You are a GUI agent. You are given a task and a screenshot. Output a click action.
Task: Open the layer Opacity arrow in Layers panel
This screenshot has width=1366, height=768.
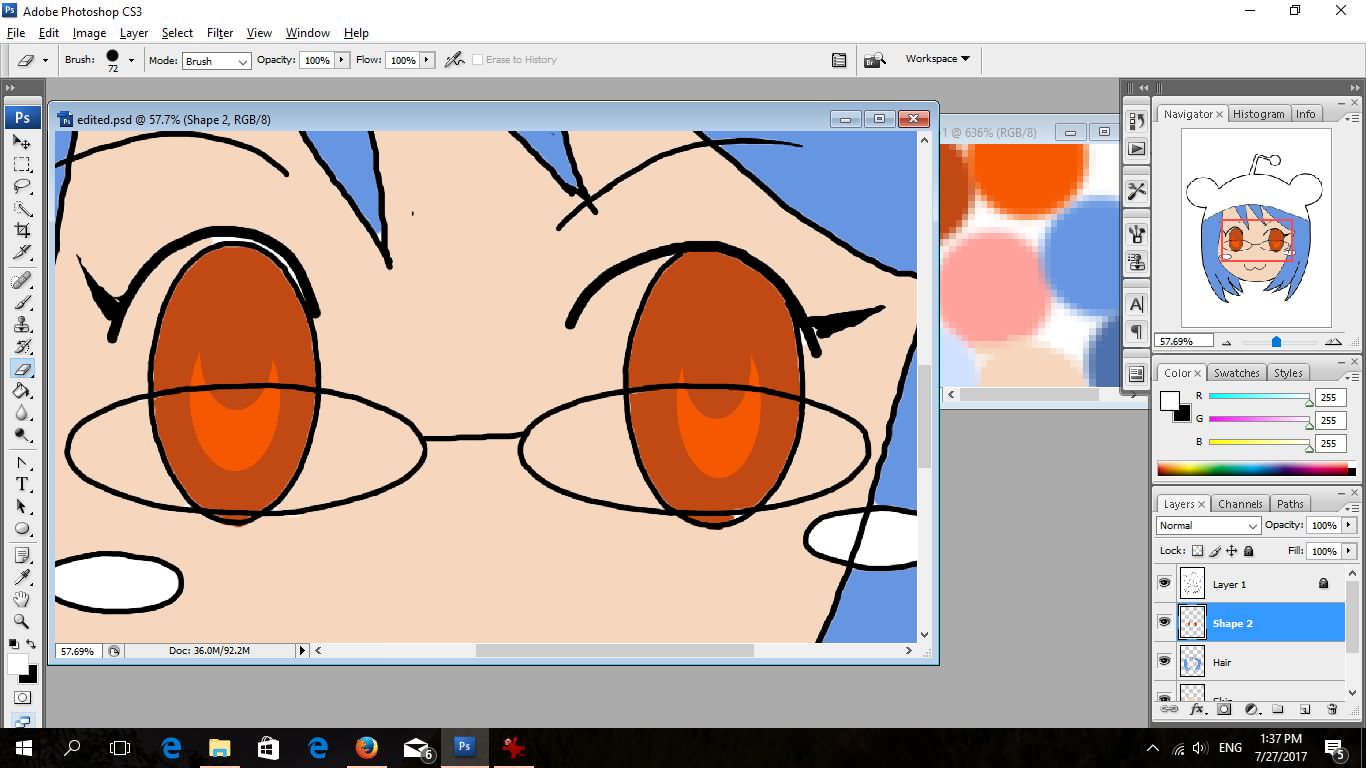1349,525
